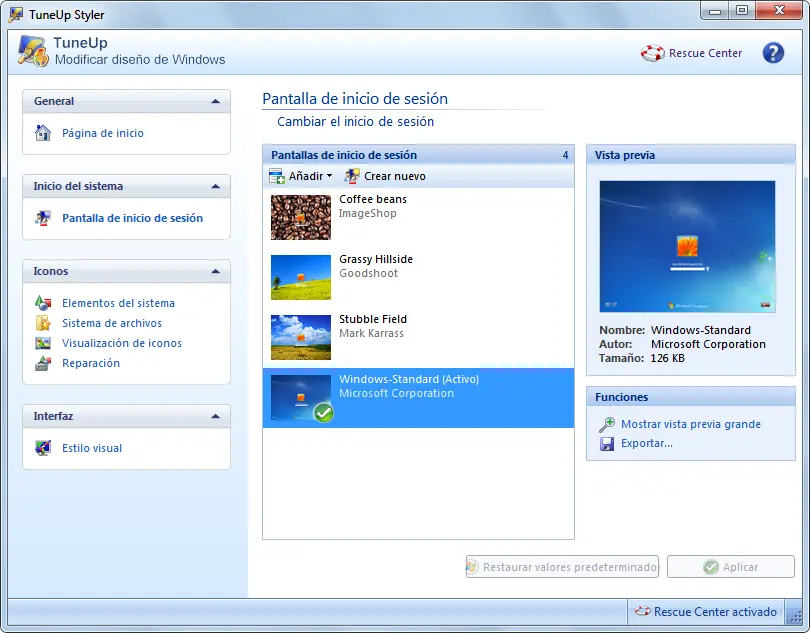Open Elementos del sistema

(118, 303)
